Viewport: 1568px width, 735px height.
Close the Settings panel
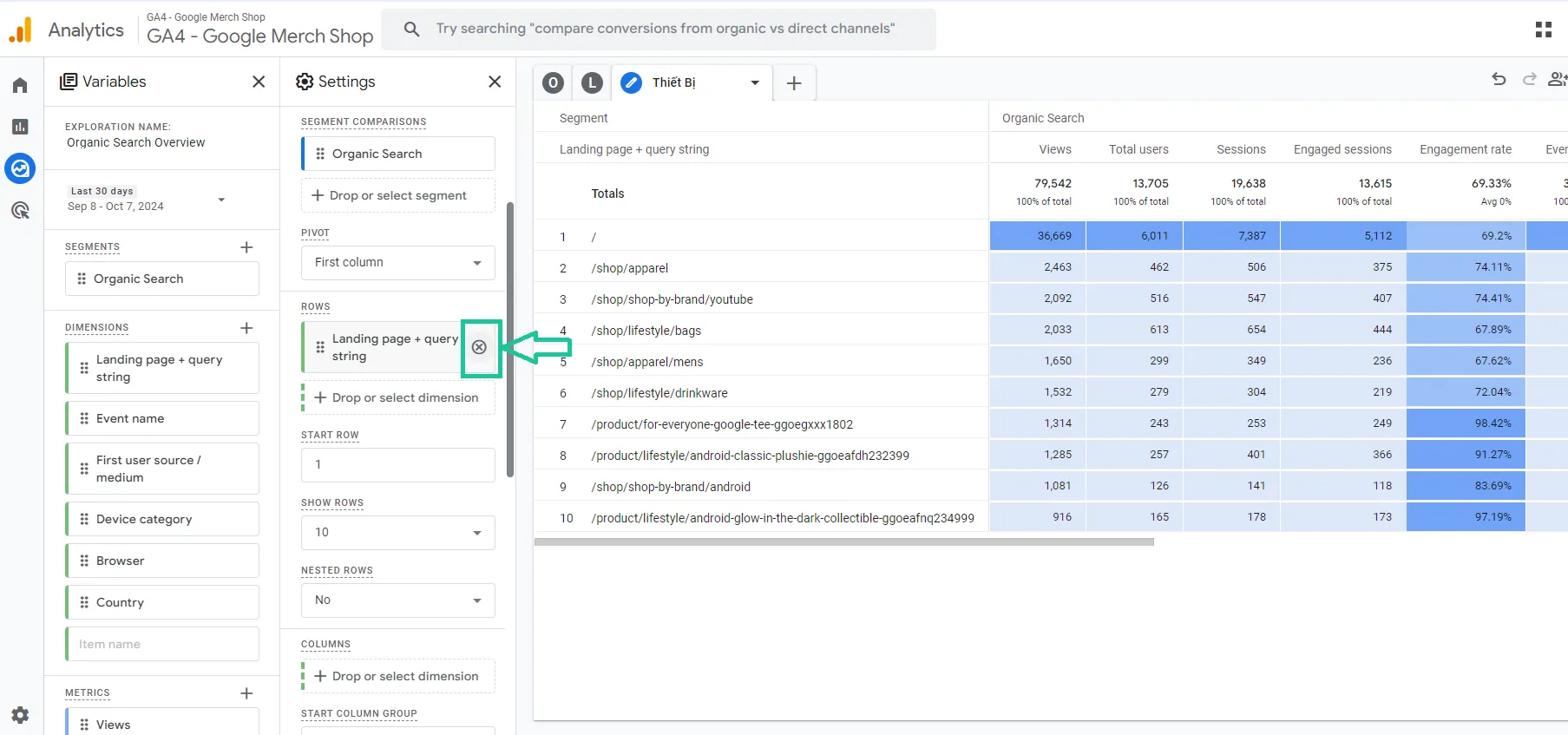pos(495,82)
